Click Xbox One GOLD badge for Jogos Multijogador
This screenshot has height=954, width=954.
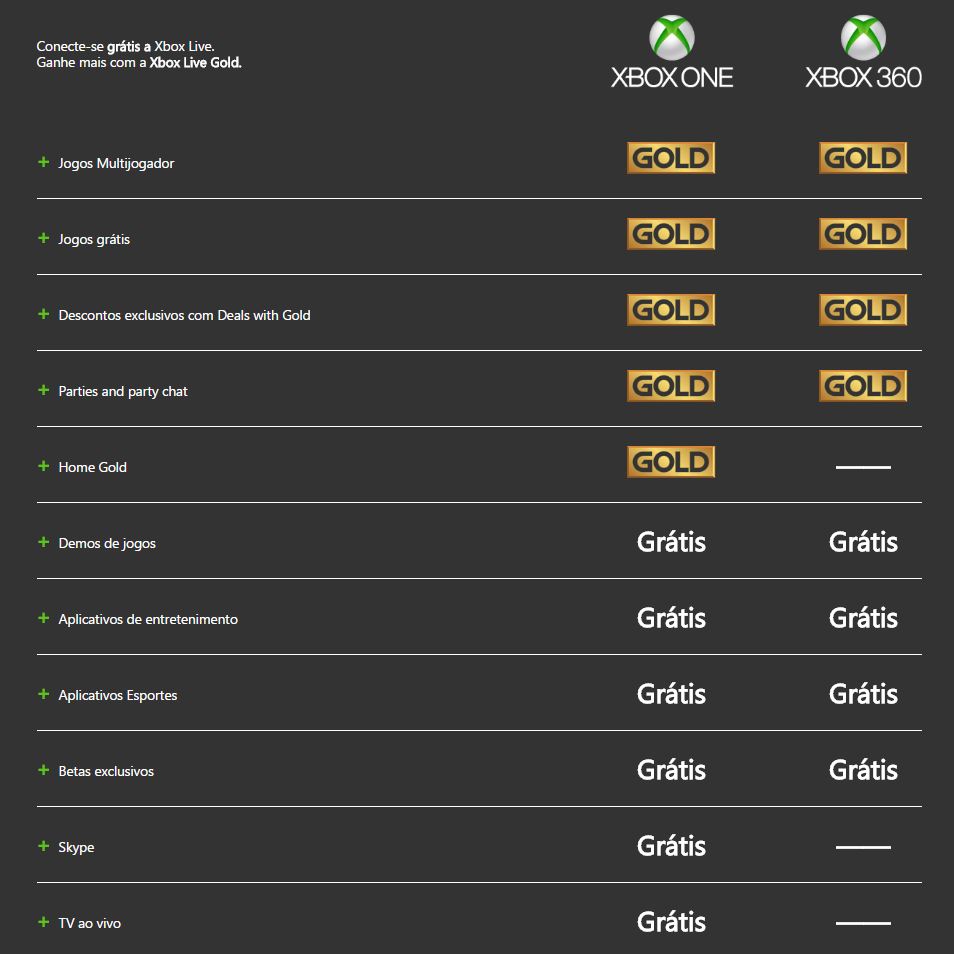point(671,158)
